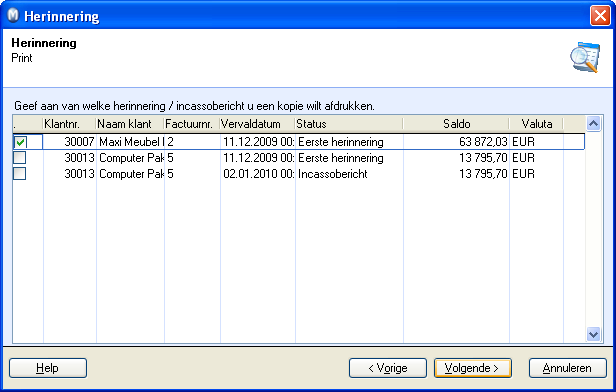Sort by the Klantnr. column header
Viewport: 616px width, 392px height.
(x=69, y=124)
